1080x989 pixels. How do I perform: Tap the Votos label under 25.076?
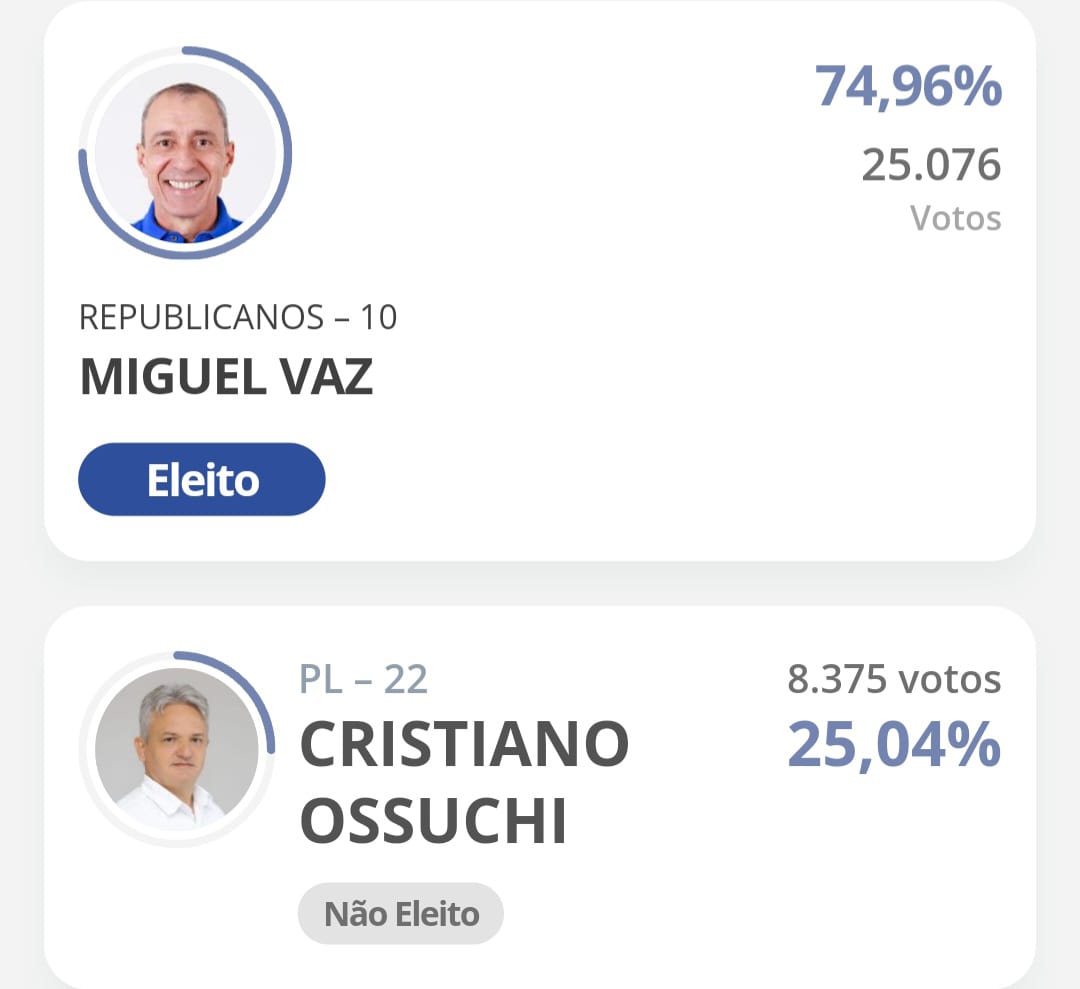click(955, 218)
